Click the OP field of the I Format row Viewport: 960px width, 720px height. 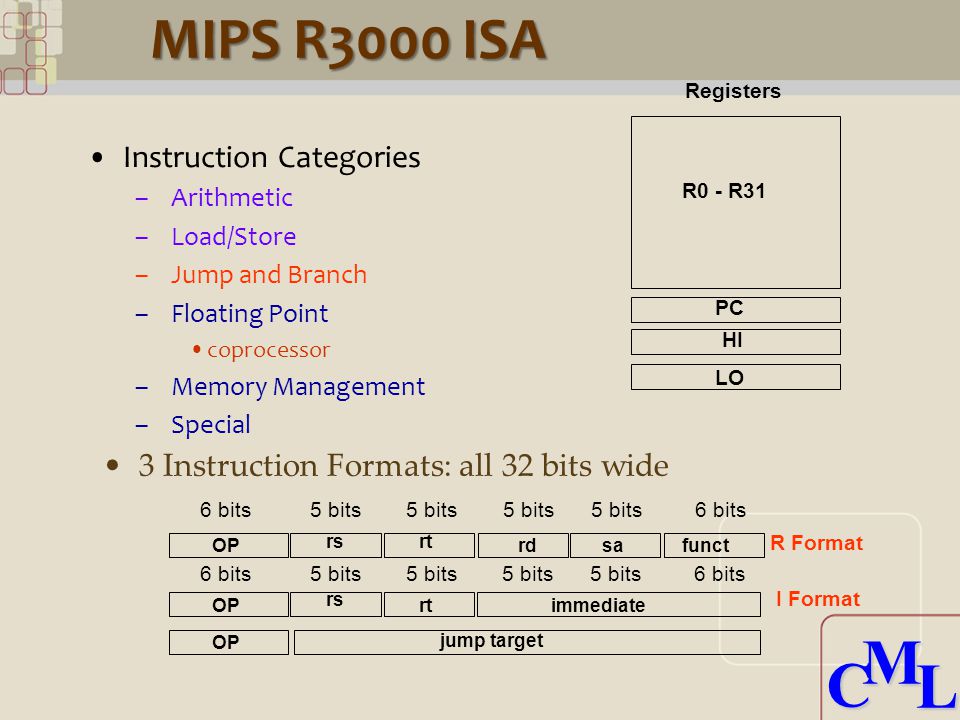pyautogui.click(x=228, y=604)
